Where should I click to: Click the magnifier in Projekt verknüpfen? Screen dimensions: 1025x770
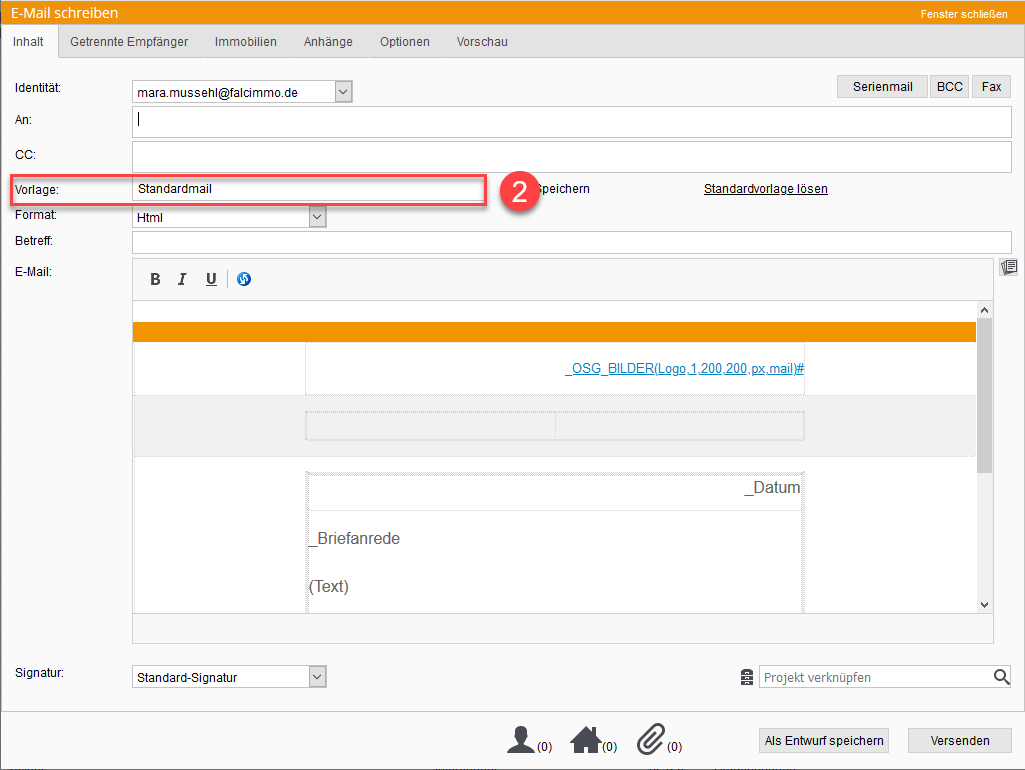[1001, 677]
